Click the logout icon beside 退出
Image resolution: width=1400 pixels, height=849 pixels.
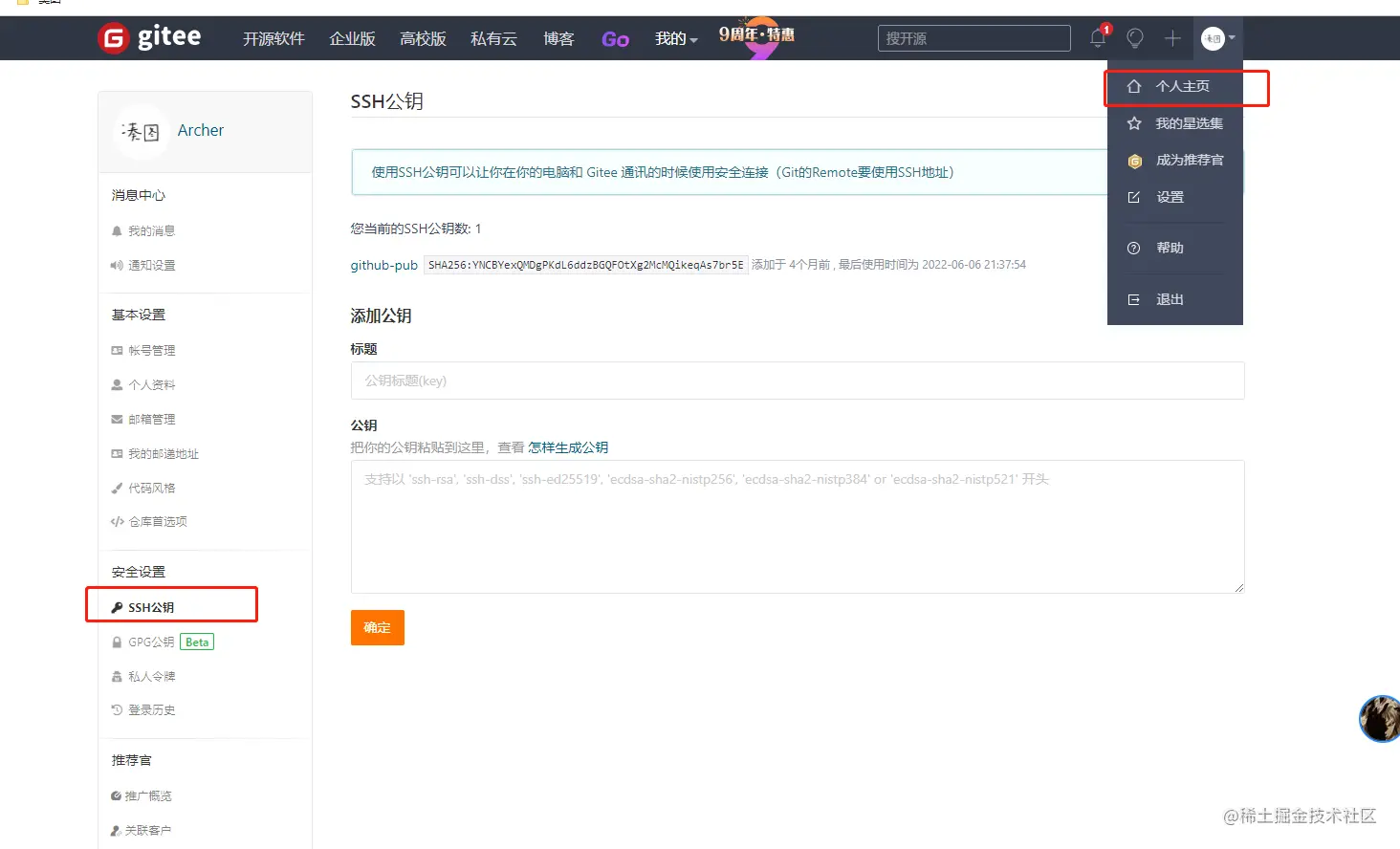pyautogui.click(x=1134, y=299)
